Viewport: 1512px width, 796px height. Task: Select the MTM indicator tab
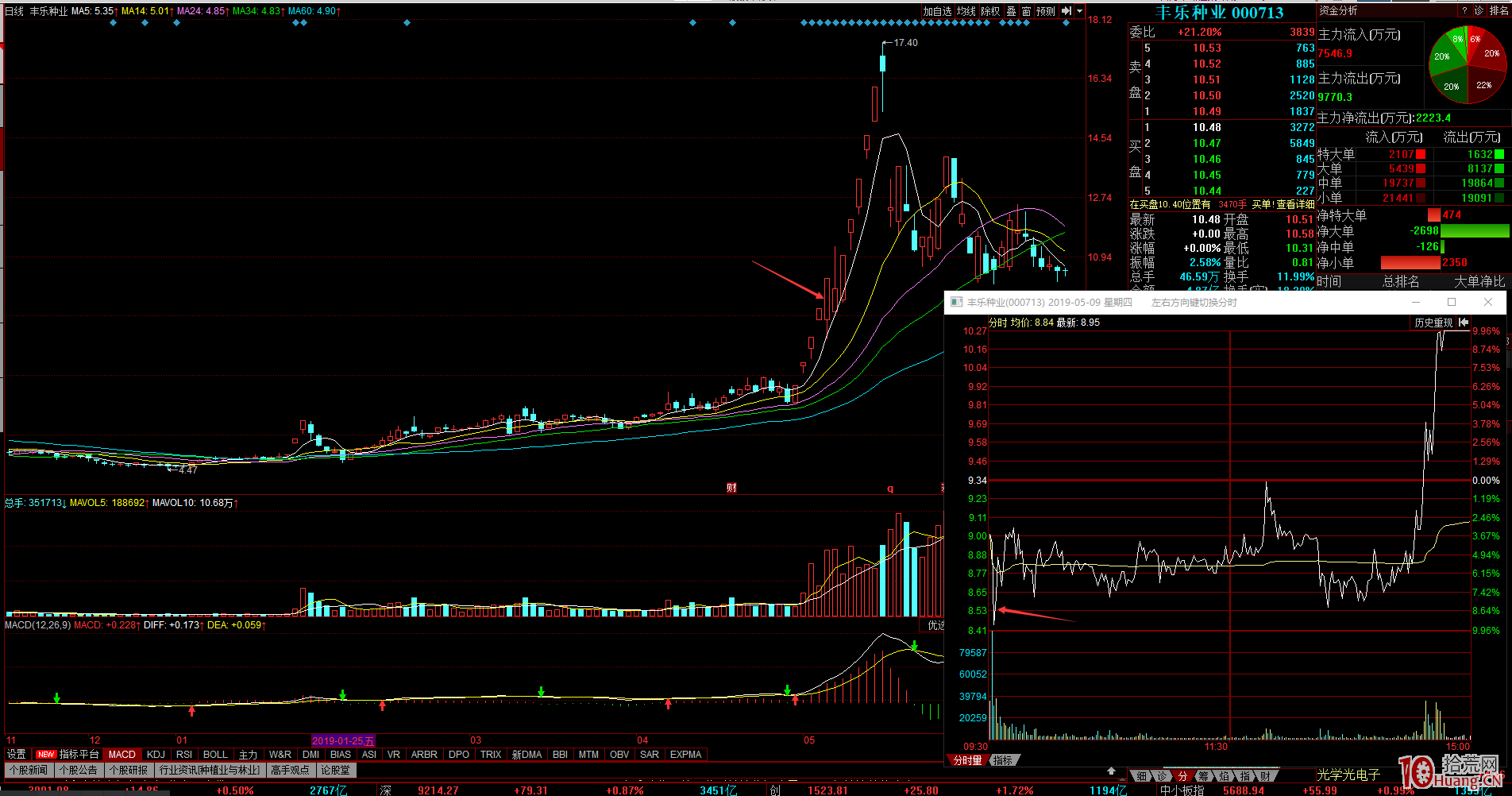588,754
